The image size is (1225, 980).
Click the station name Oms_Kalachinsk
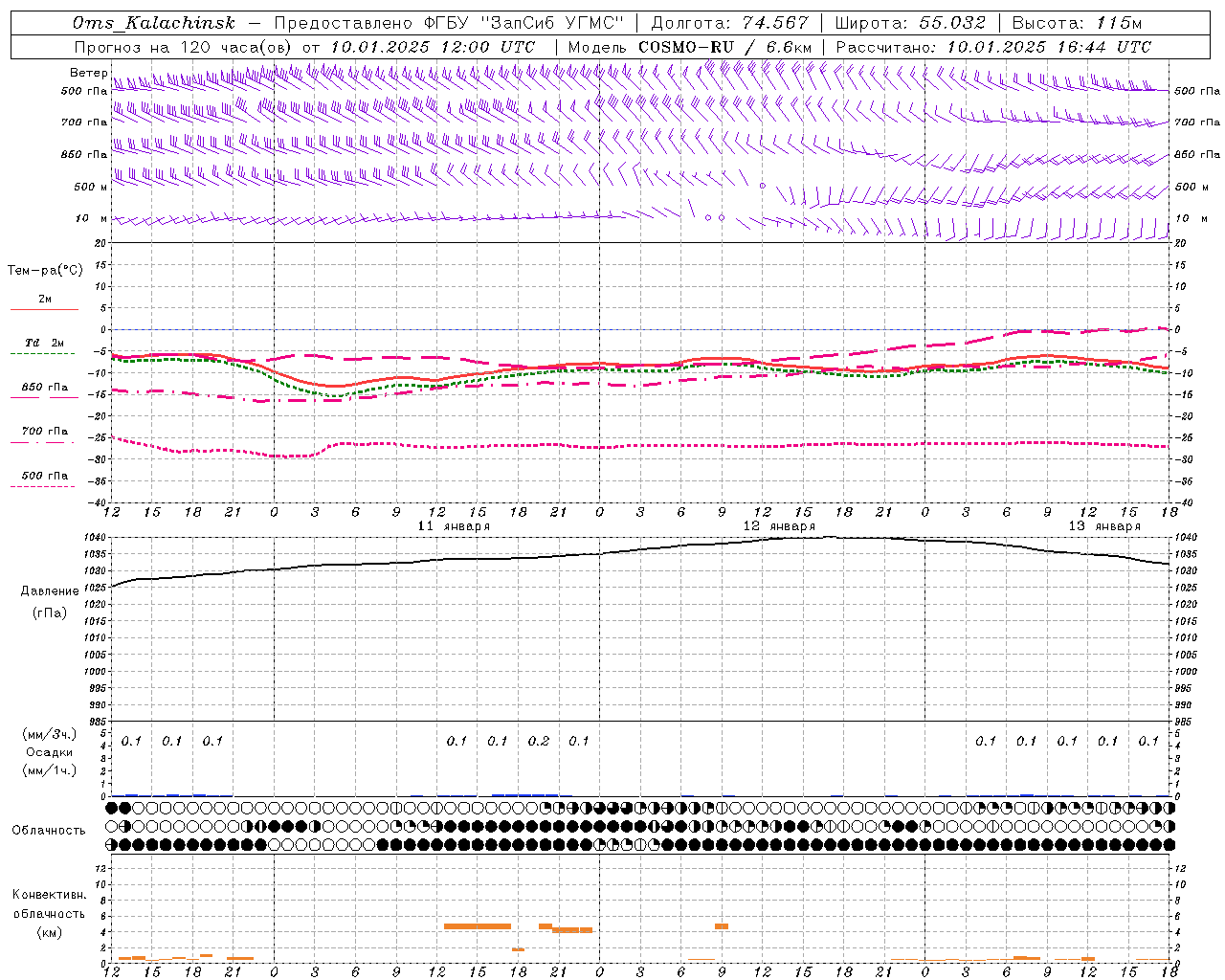153,23
